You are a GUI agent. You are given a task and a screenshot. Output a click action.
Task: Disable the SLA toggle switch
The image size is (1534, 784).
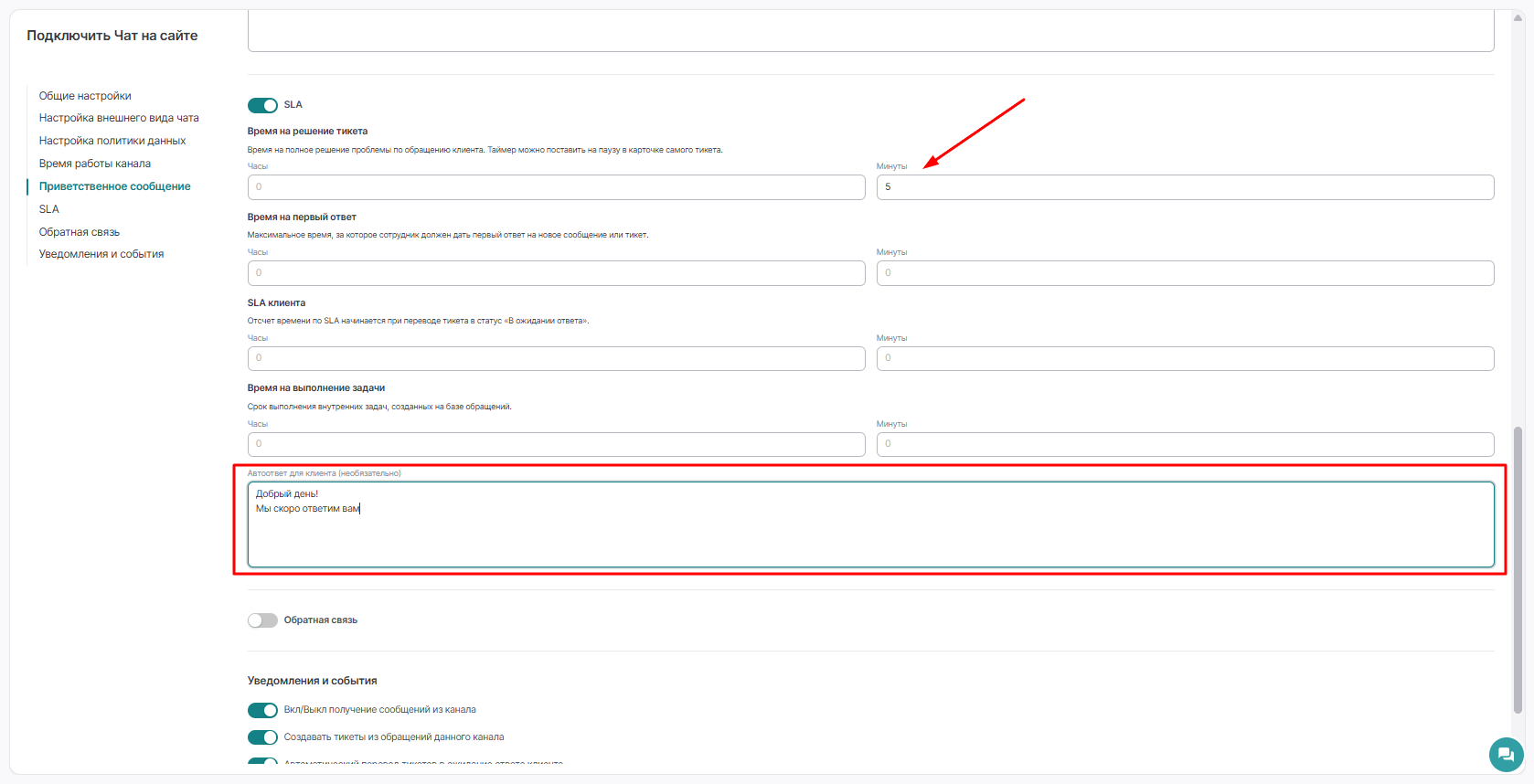(262, 105)
